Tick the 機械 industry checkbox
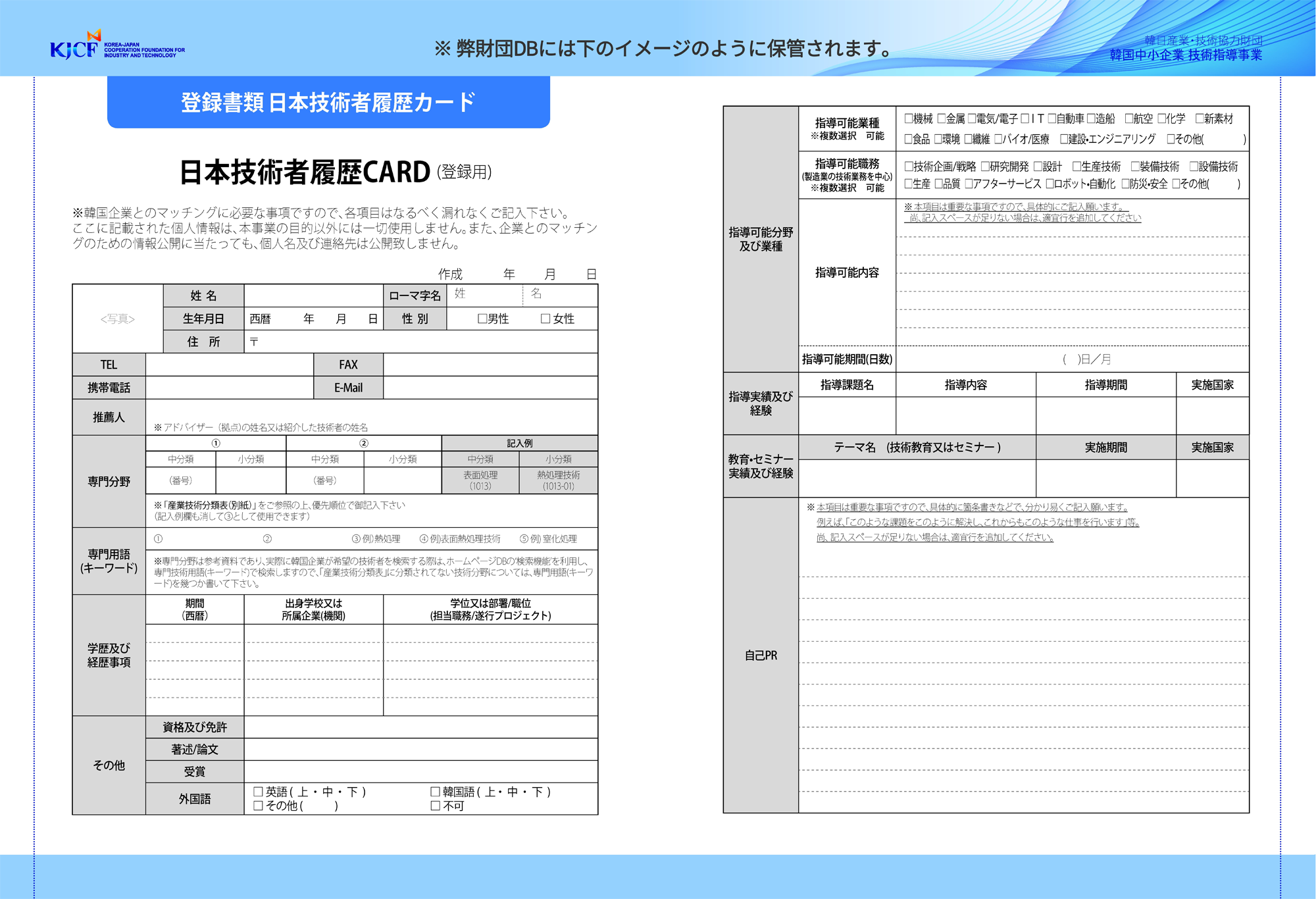1316x899 pixels. pyautogui.click(x=909, y=118)
